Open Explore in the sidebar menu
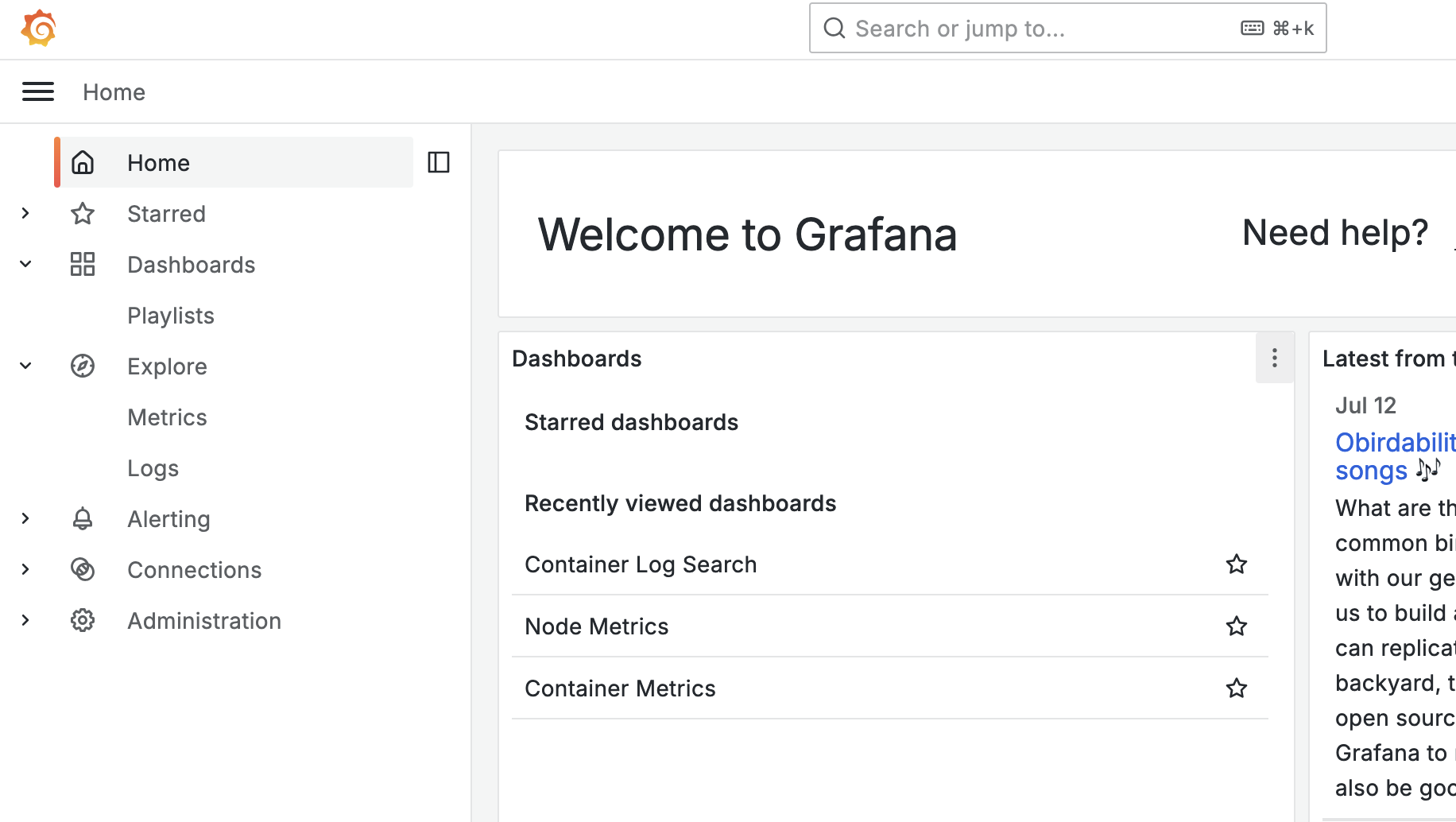 pyautogui.click(x=167, y=366)
